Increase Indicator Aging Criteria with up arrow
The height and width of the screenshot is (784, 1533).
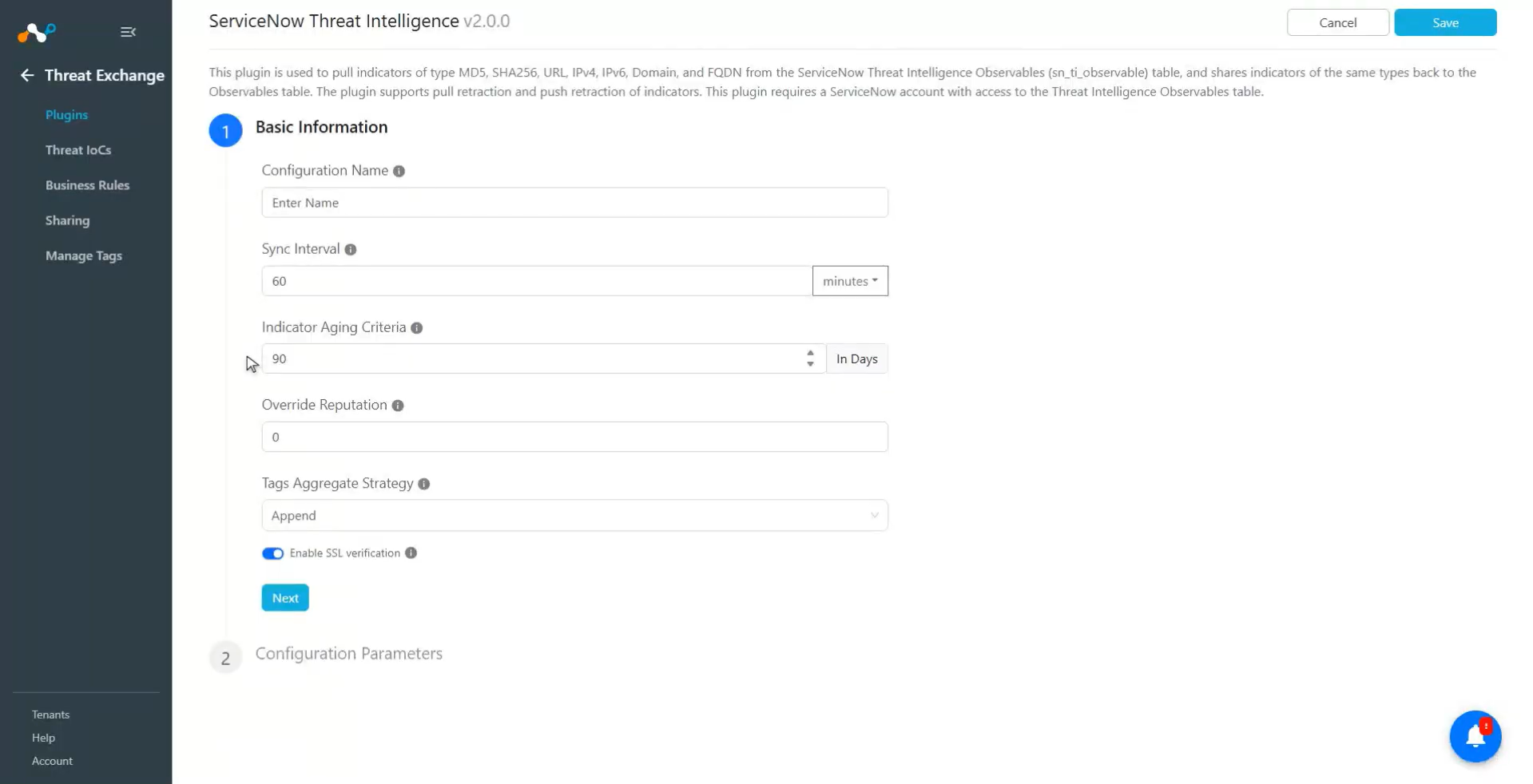[810, 353]
